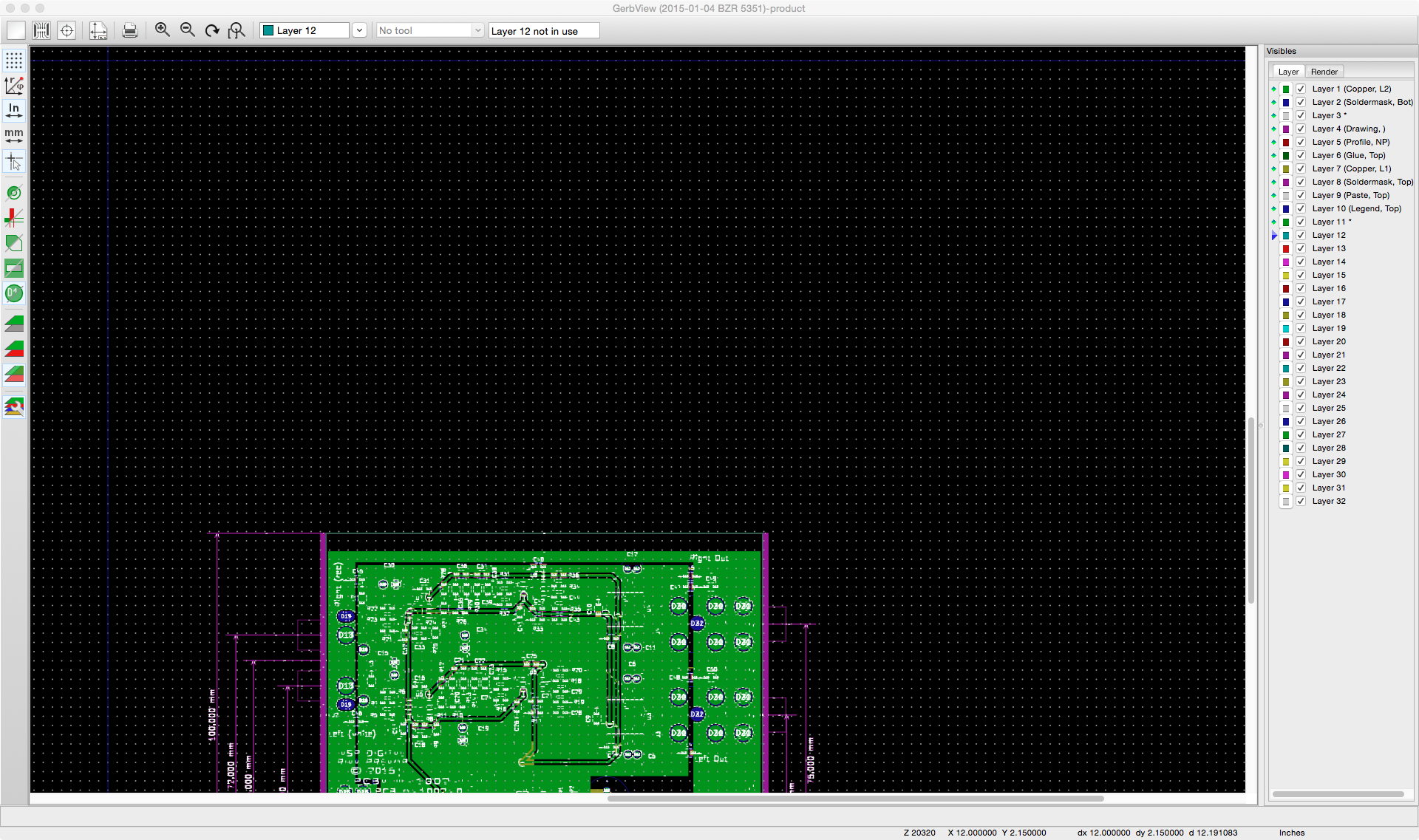The width and height of the screenshot is (1419, 840).
Task: Click Layer 12 selection combo box
Action: [x=304, y=30]
